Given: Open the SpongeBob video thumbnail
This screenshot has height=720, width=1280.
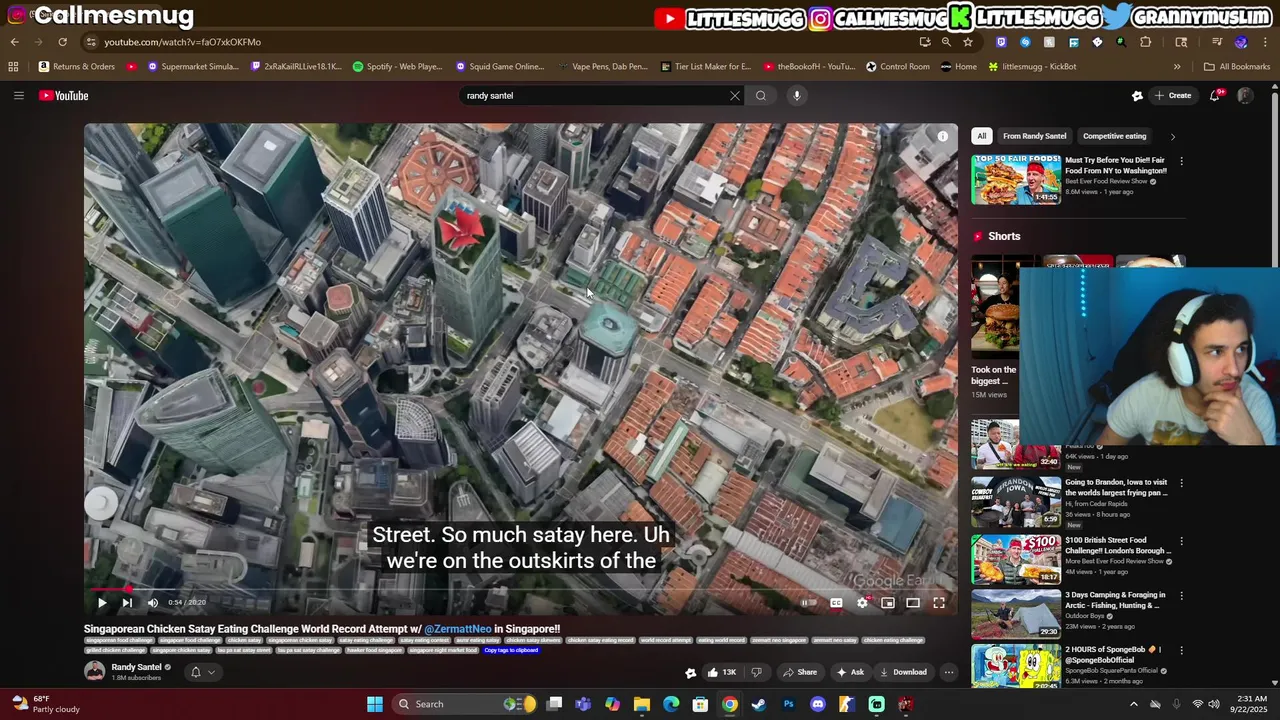Looking at the screenshot, I should tap(1016, 666).
